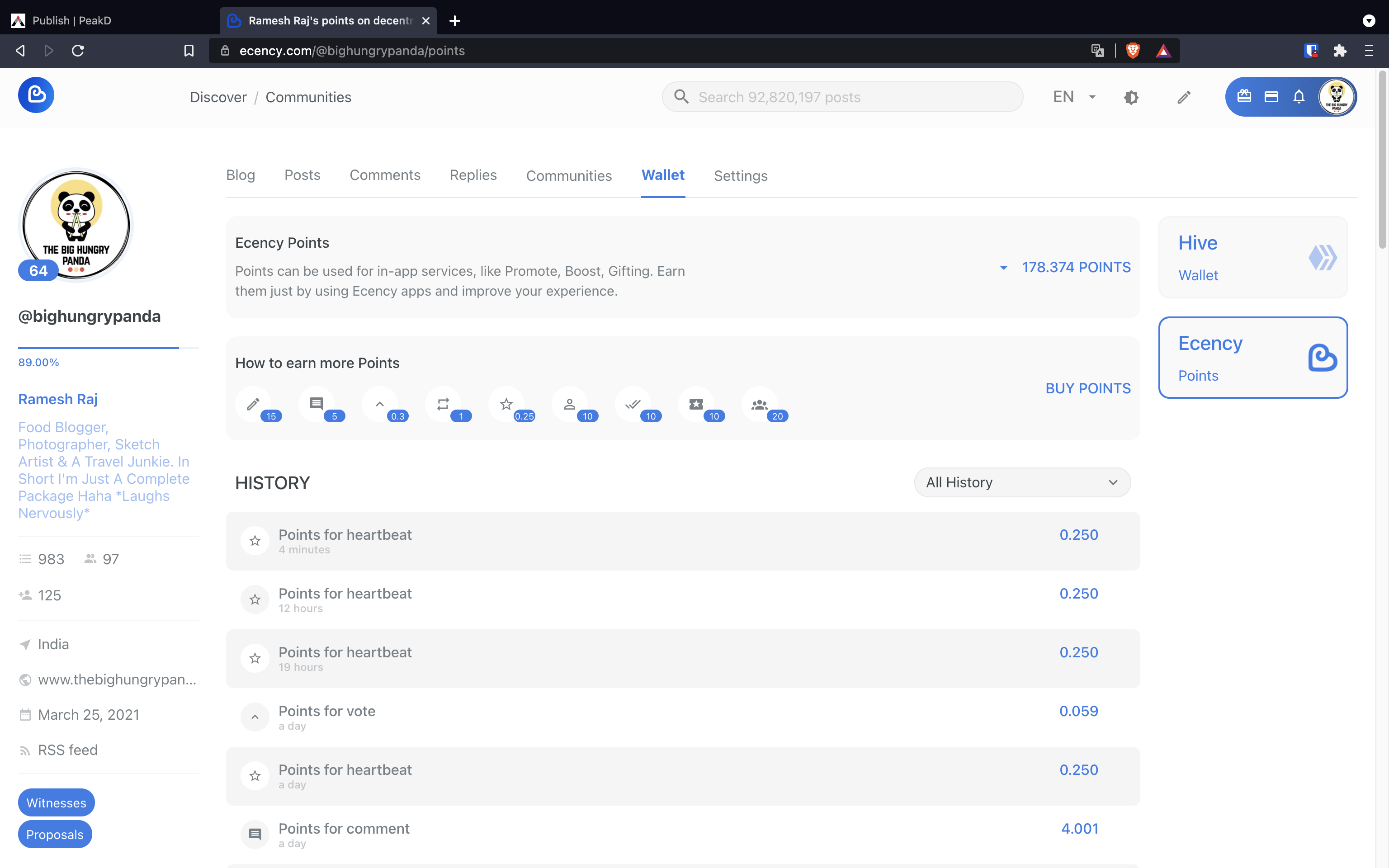This screenshot has height=868, width=1389.
Task: Switch to the Publish | PeakD tab
Action: (109, 21)
